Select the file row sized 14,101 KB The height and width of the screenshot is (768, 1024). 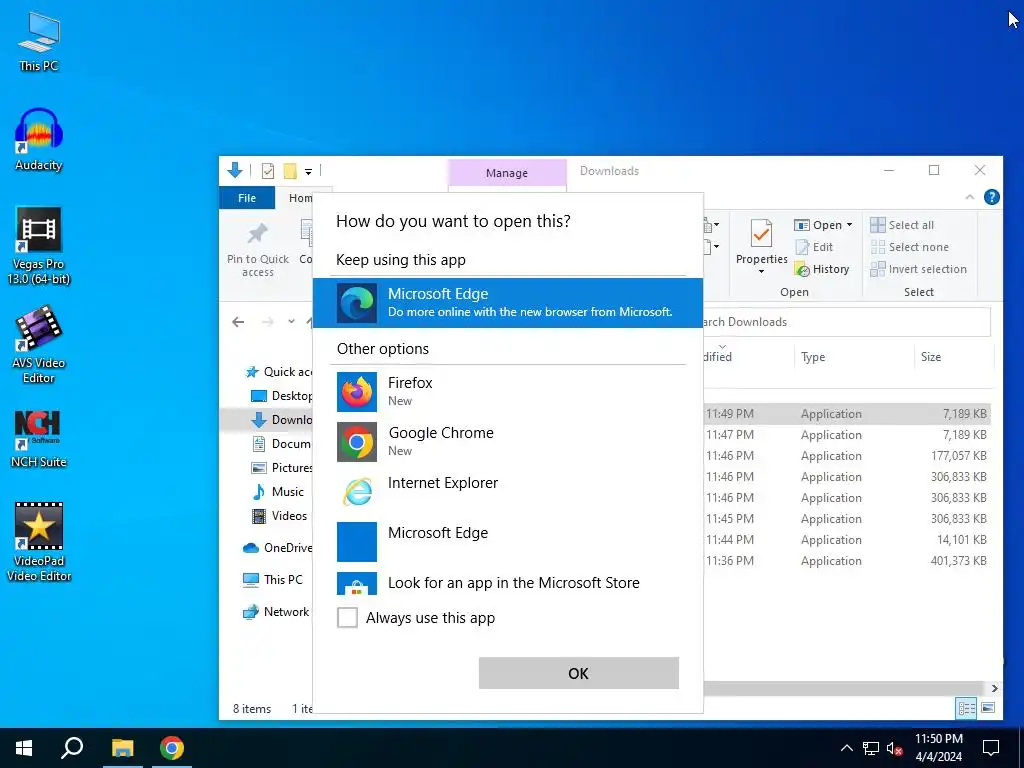tap(847, 539)
